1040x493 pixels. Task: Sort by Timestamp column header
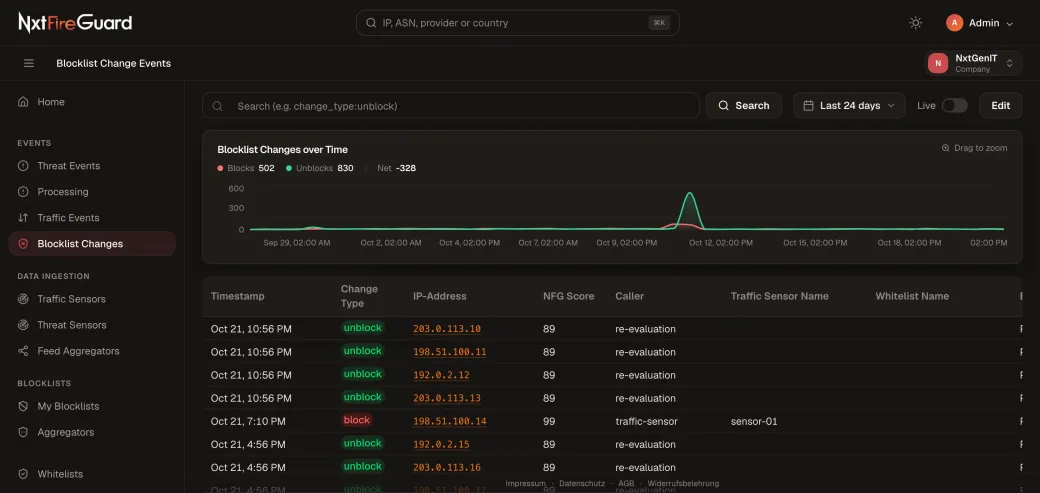click(x=237, y=296)
